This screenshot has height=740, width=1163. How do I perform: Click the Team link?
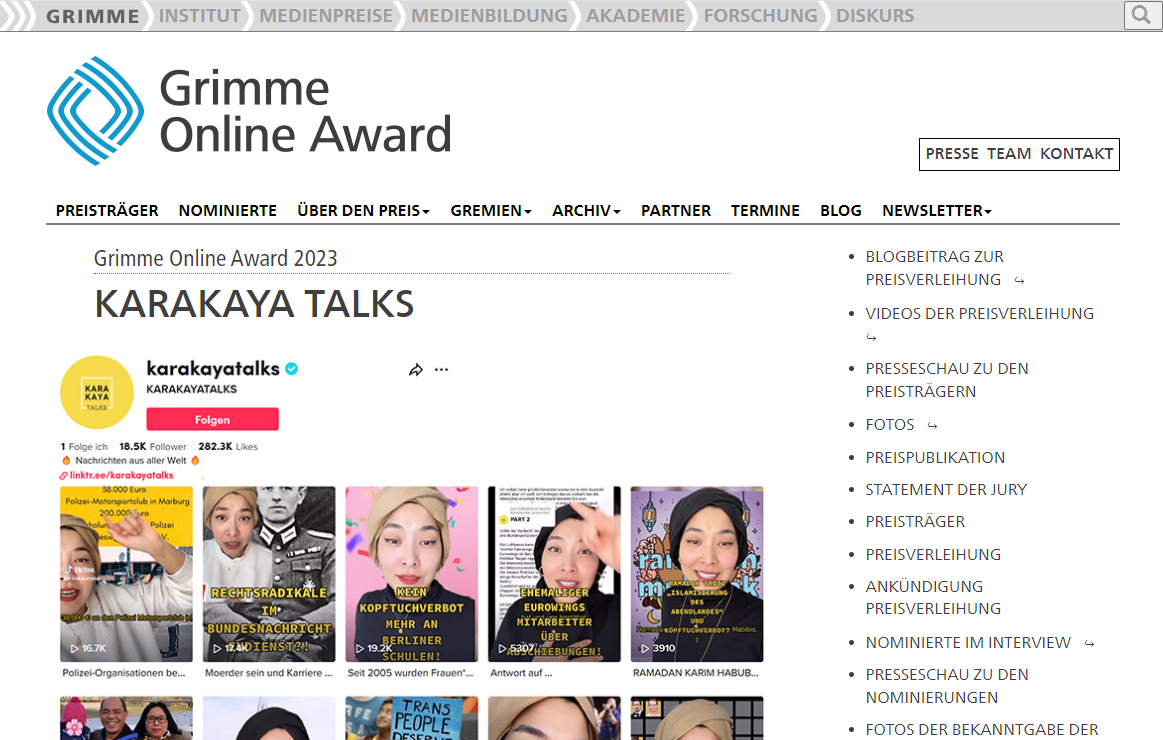click(1009, 153)
